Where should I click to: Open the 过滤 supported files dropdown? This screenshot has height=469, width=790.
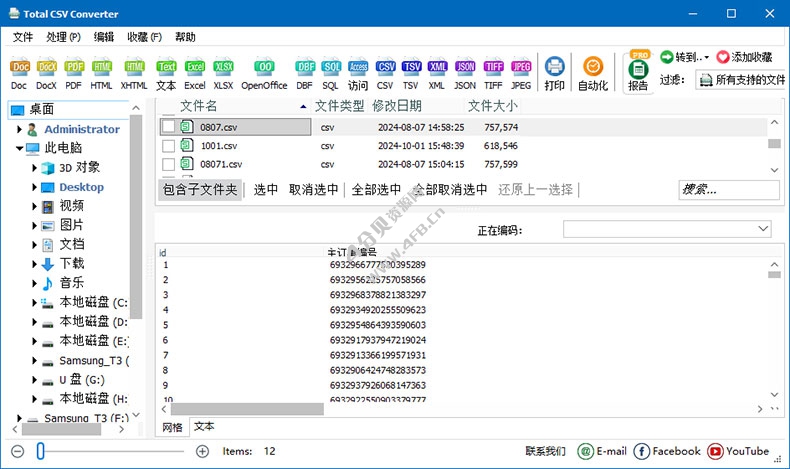click(740, 80)
